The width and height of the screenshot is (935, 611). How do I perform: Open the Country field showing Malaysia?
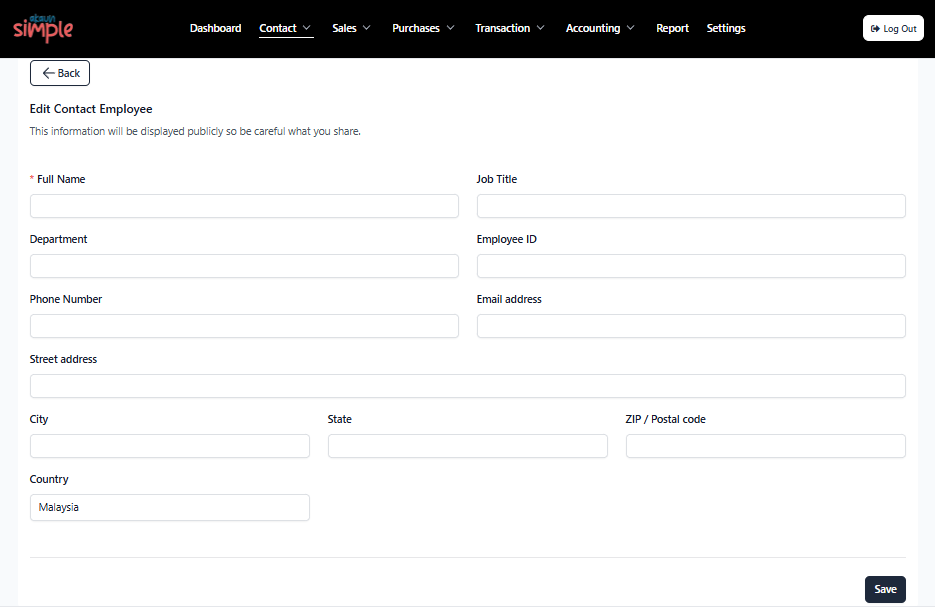pos(170,507)
